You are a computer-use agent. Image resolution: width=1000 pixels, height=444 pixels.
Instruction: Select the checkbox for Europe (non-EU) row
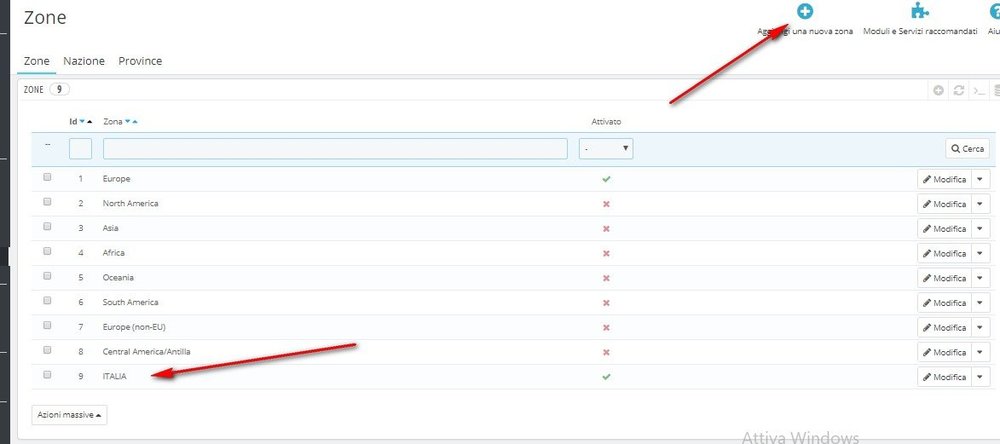[x=47, y=325]
